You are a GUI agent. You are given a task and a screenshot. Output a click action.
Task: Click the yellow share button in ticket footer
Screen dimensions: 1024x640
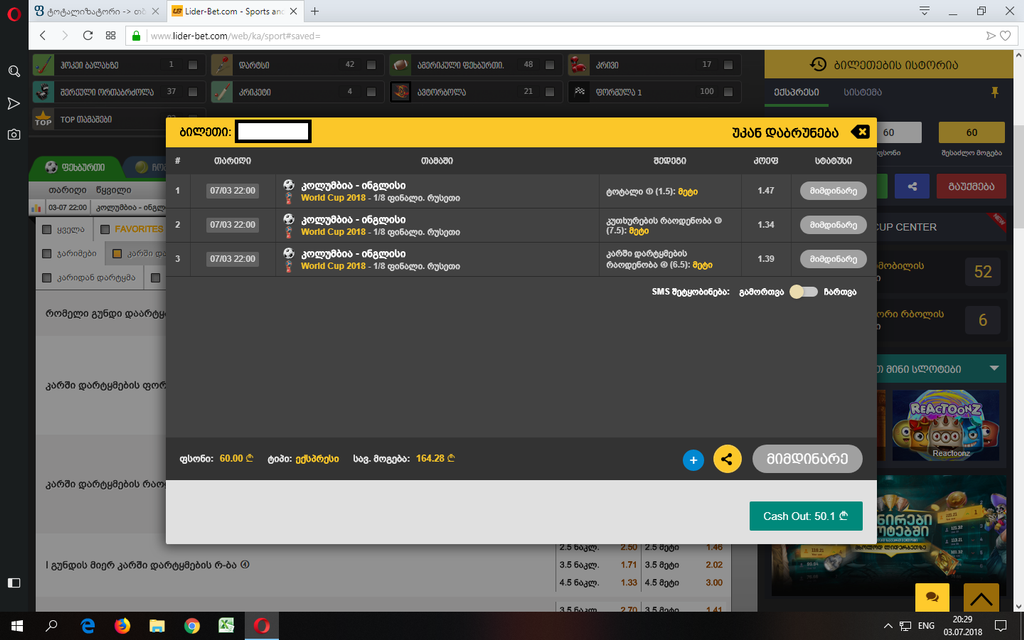[x=727, y=459]
